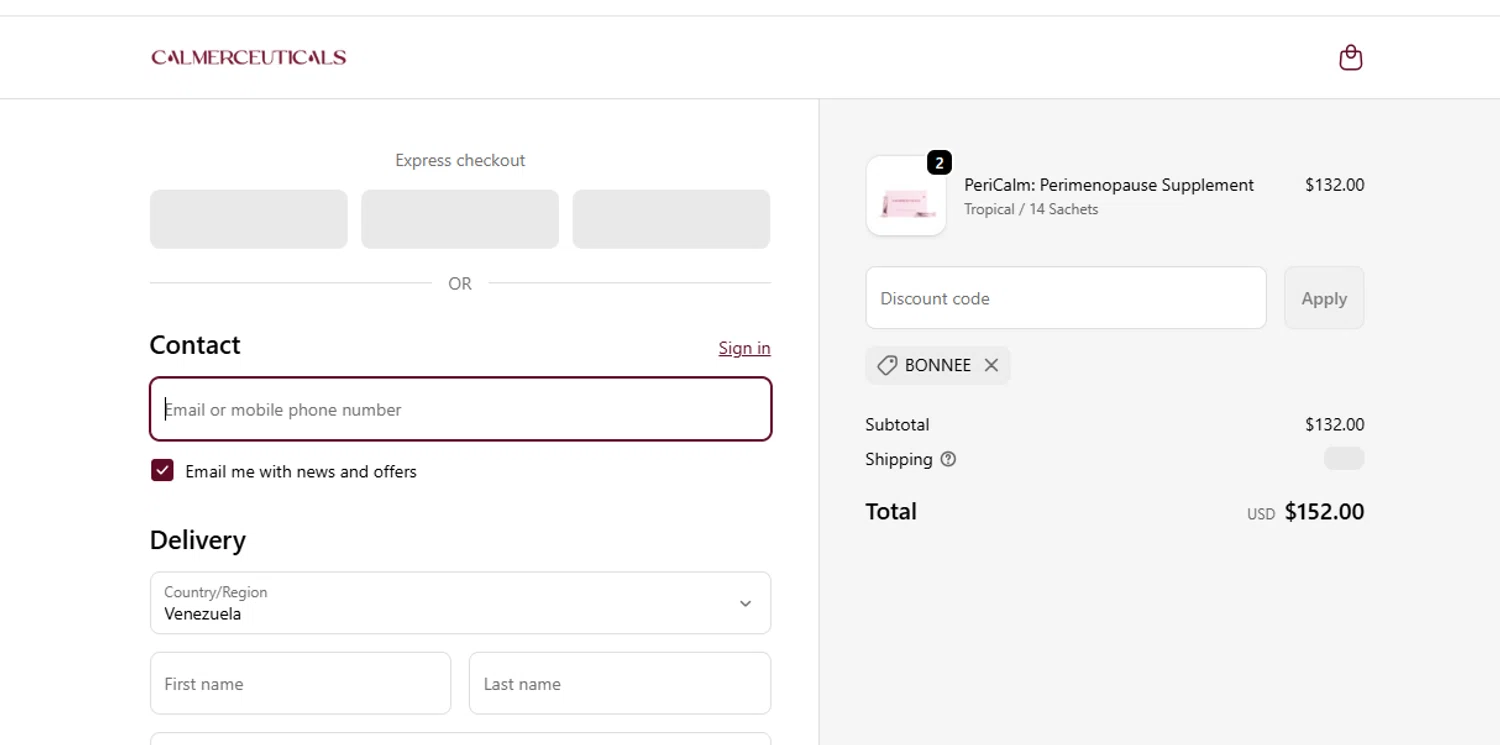Open the Country/Region dropdown
This screenshot has width=1500, height=745.
pyautogui.click(x=460, y=603)
